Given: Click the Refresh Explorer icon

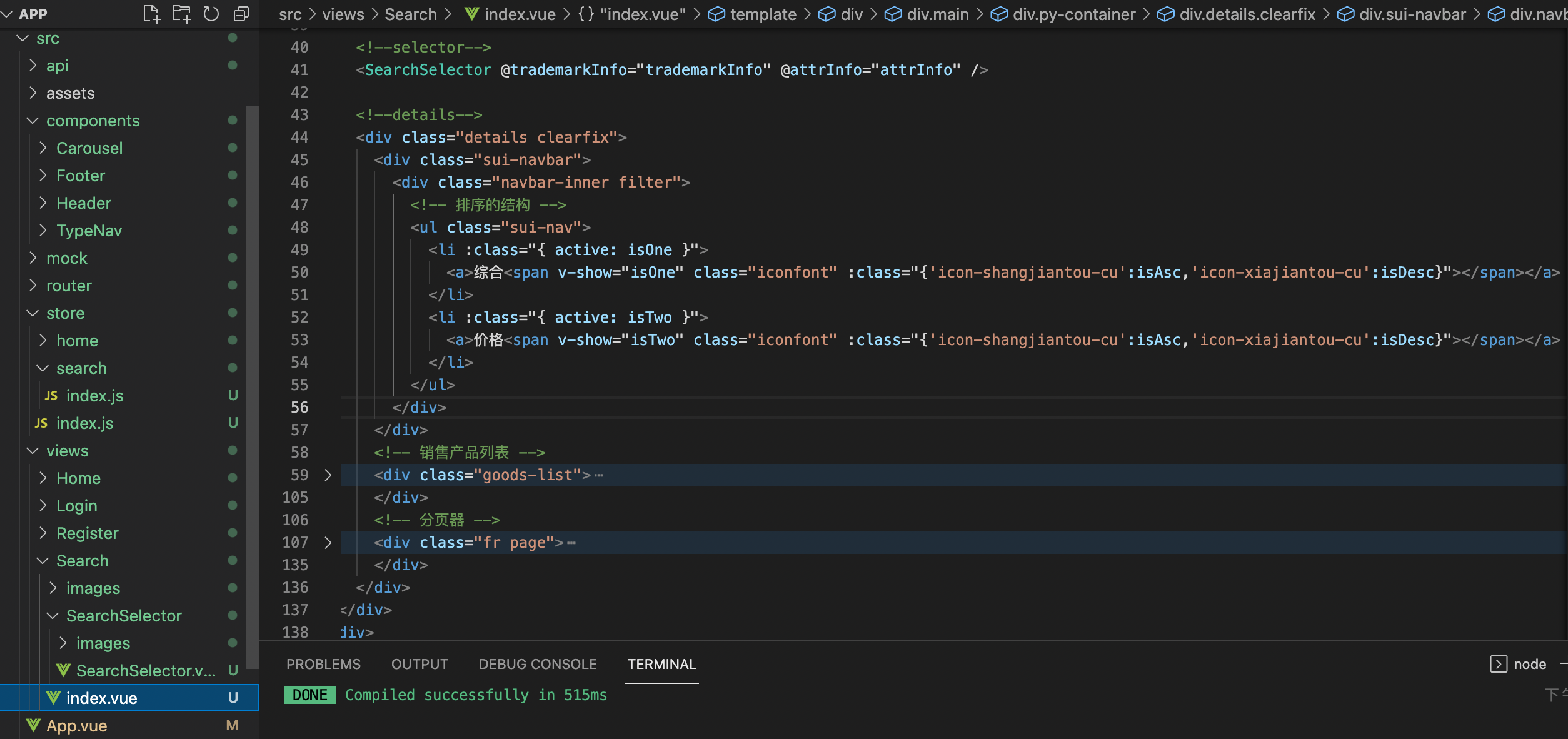Looking at the screenshot, I should (211, 14).
